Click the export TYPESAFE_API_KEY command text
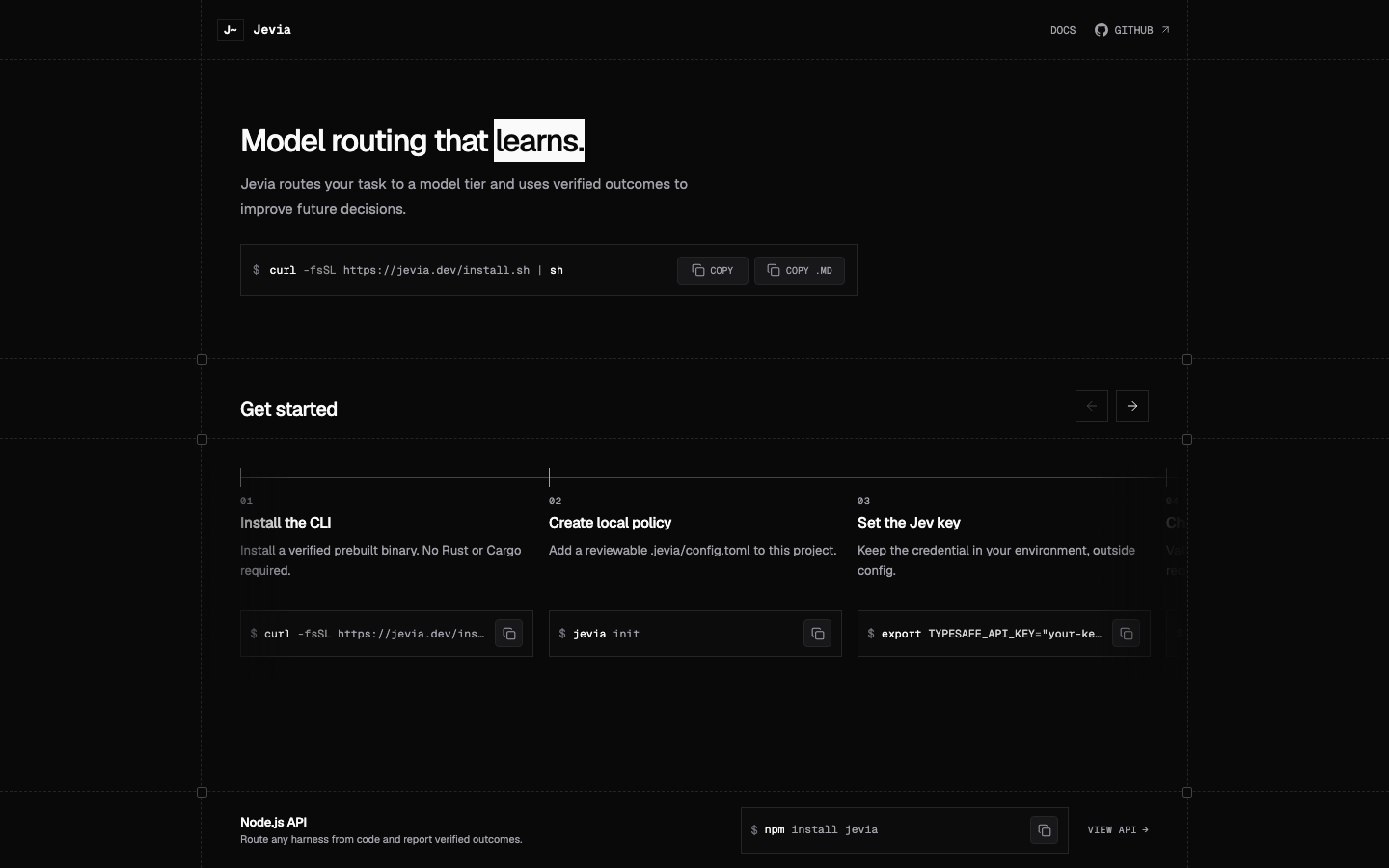1389x868 pixels. tap(992, 634)
